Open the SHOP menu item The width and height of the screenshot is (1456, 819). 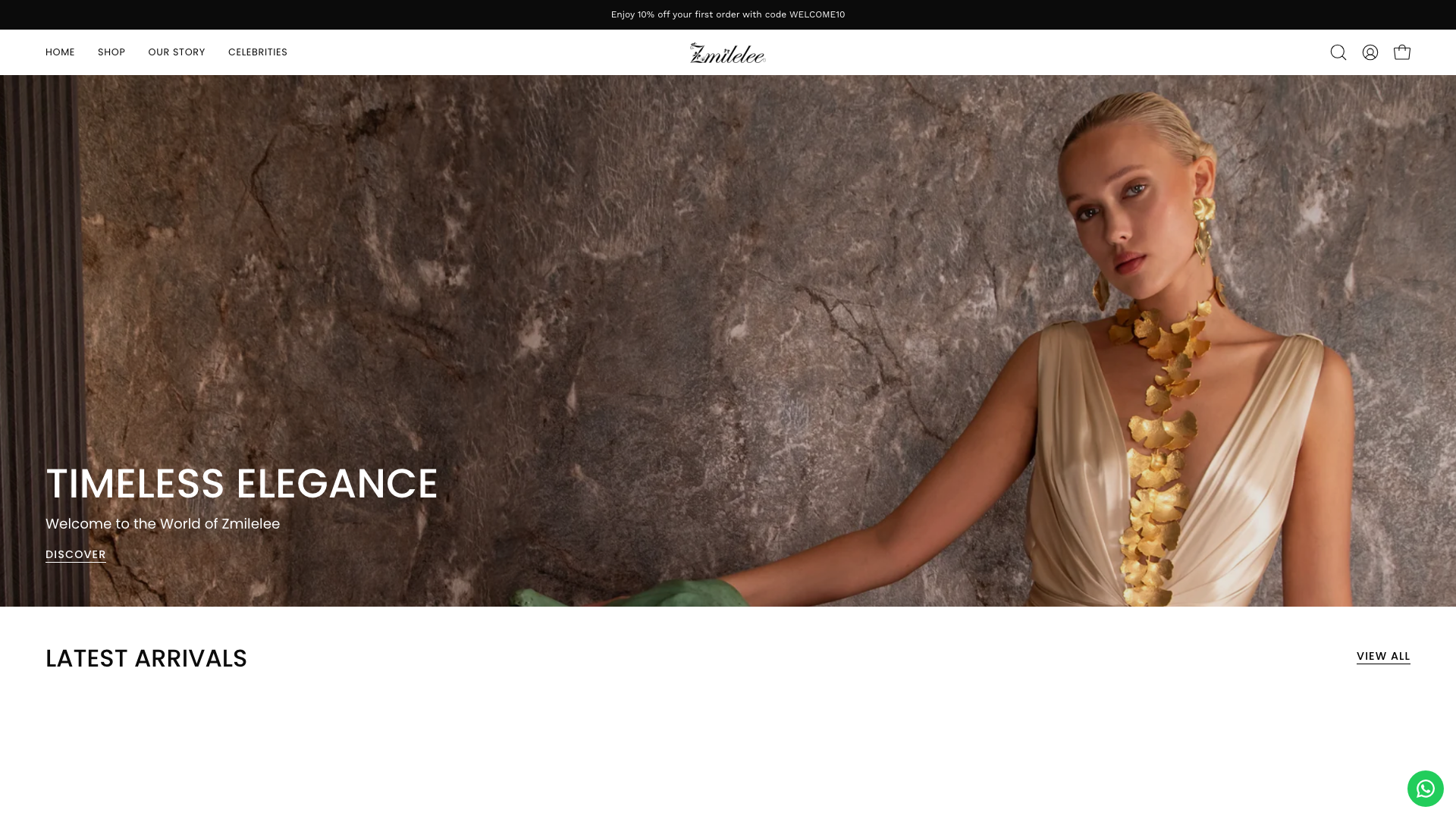[111, 52]
